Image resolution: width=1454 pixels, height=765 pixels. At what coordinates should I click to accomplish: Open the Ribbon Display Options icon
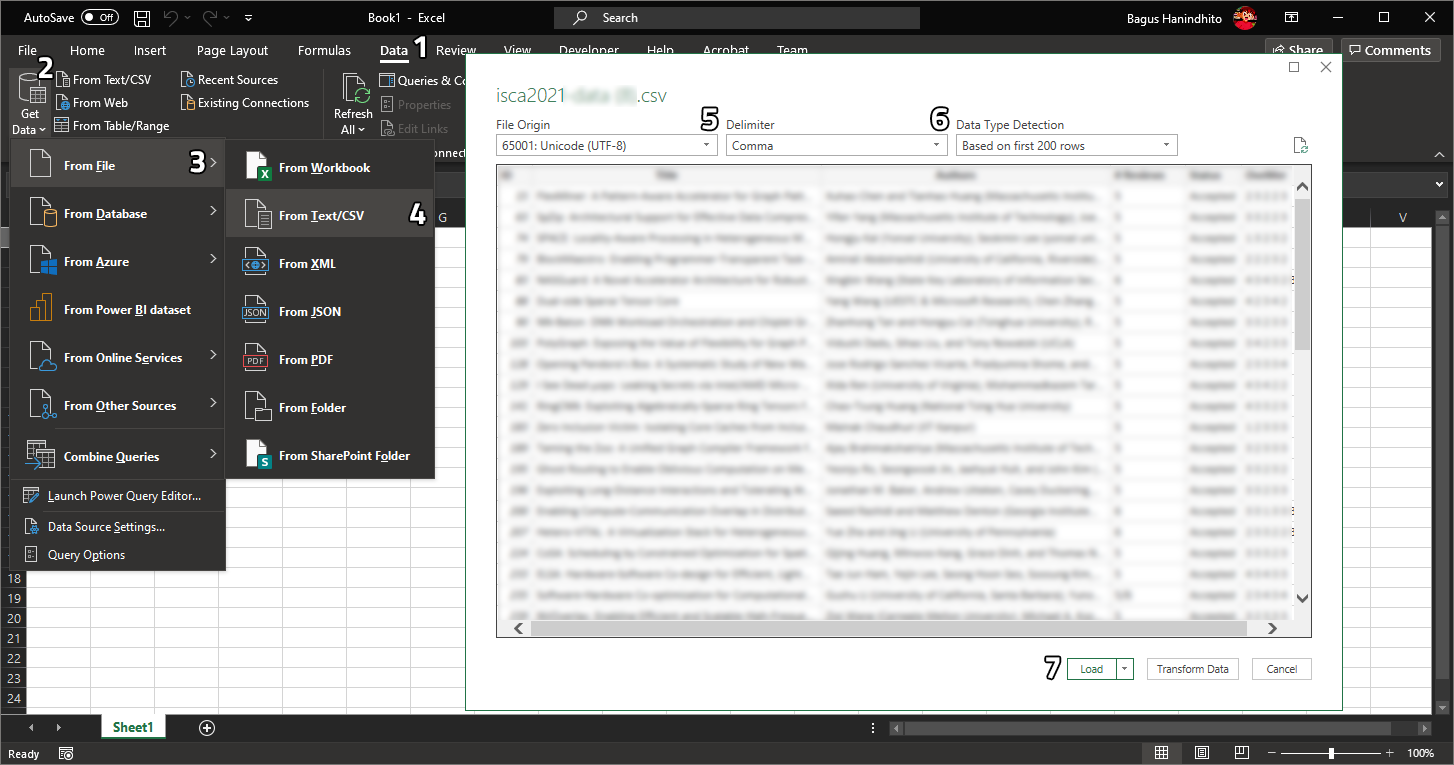(1292, 18)
